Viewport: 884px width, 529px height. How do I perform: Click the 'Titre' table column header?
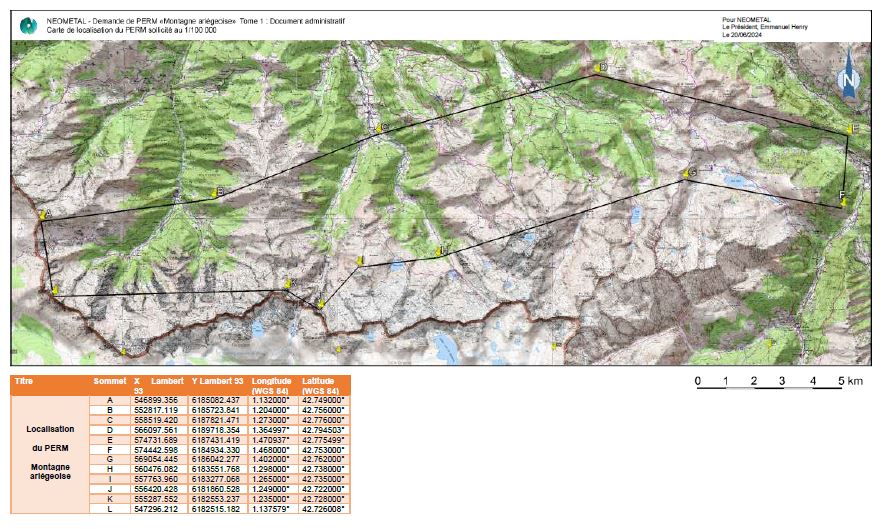(24, 382)
